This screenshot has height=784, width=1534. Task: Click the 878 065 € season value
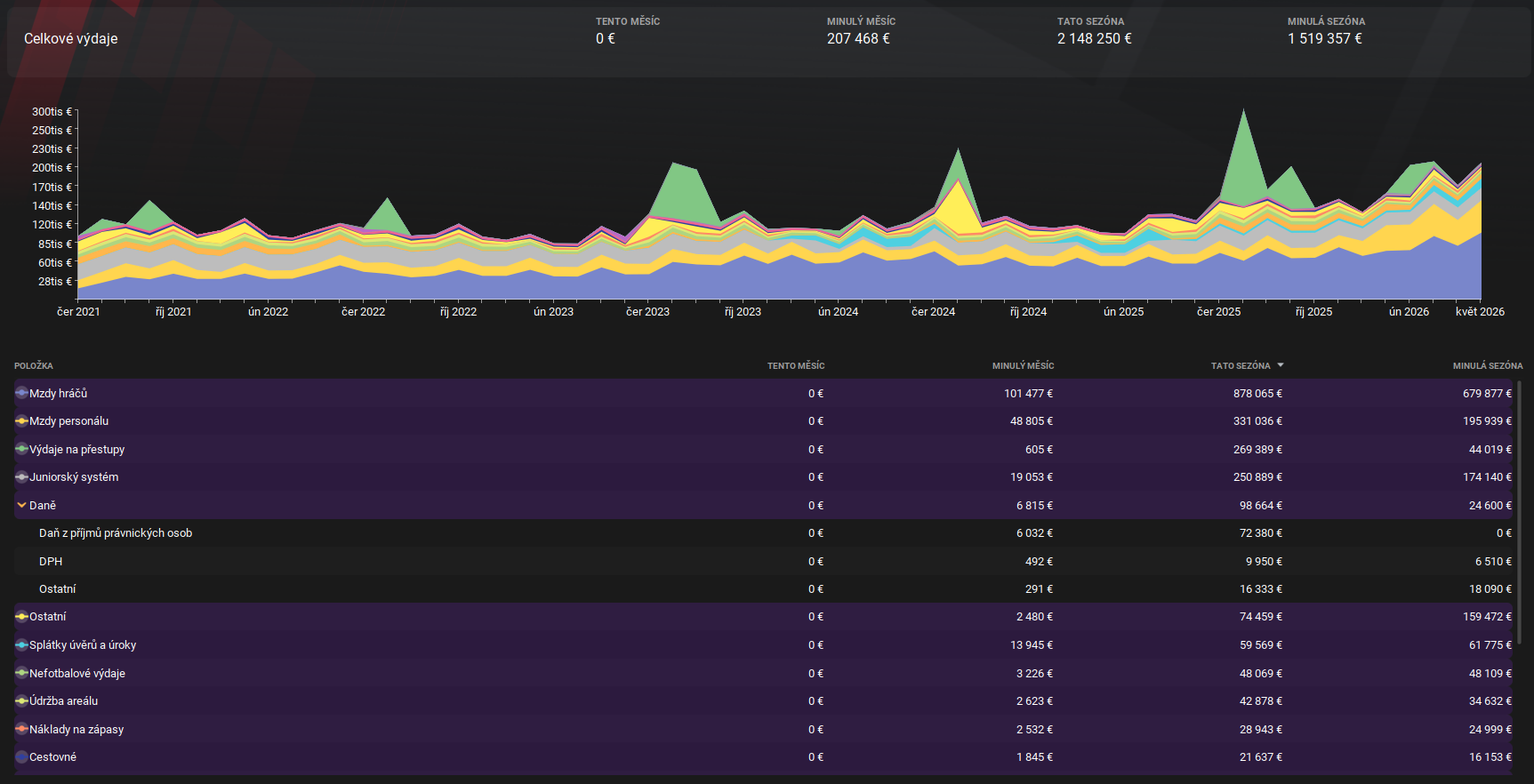[1257, 394]
